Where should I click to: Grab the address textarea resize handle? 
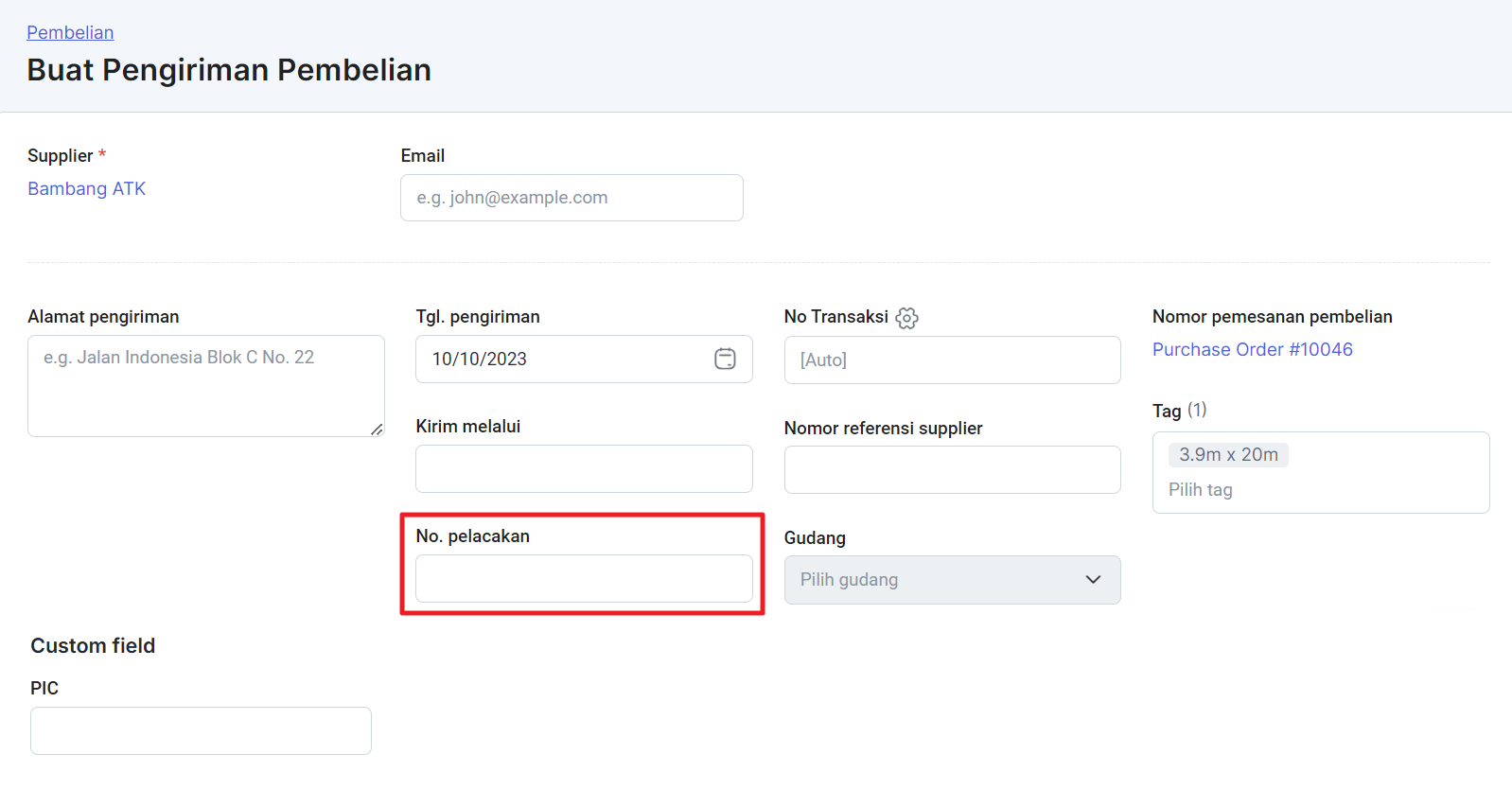point(377,430)
